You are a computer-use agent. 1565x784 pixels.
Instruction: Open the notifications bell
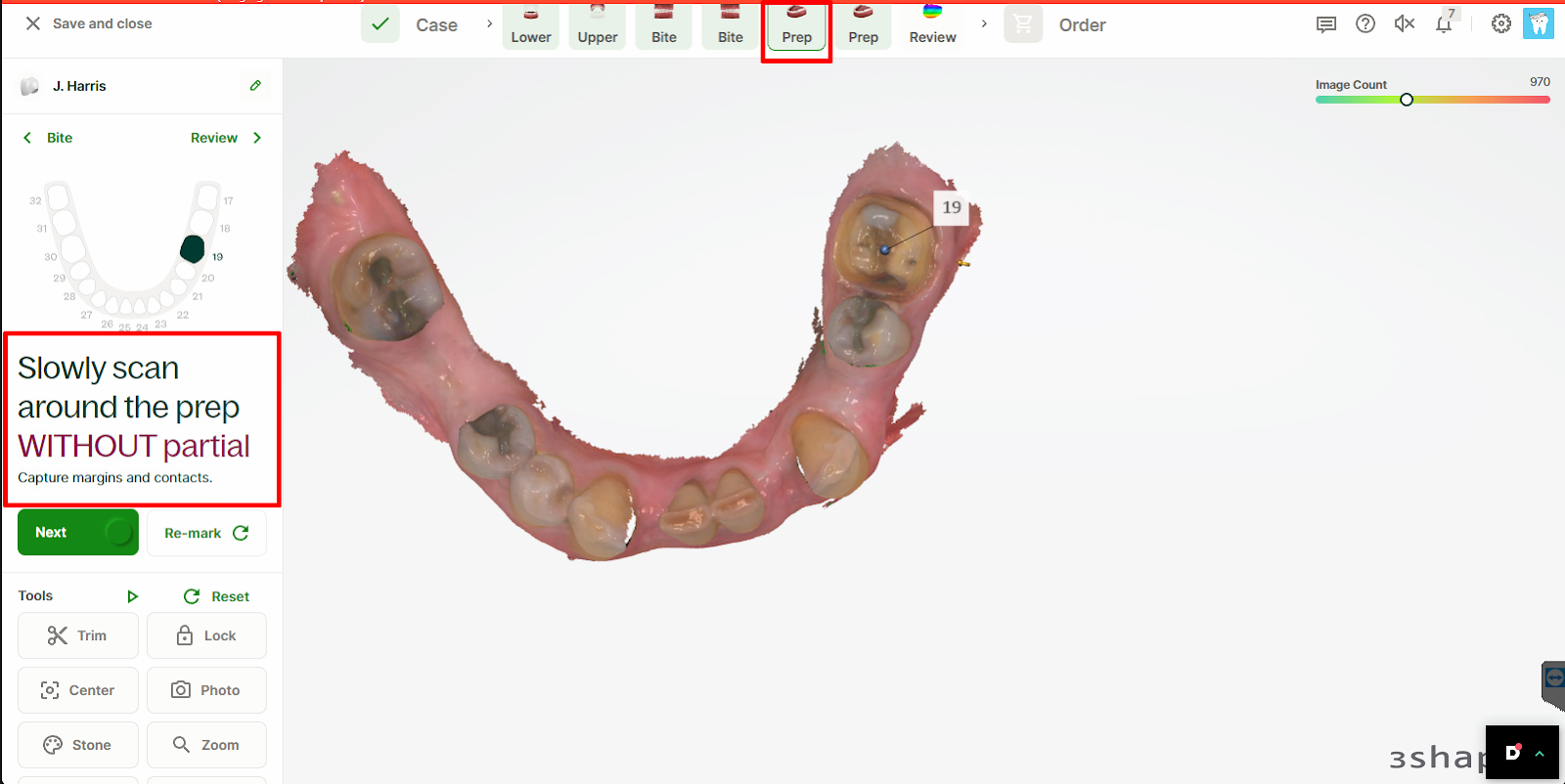click(x=1444, y=24)
